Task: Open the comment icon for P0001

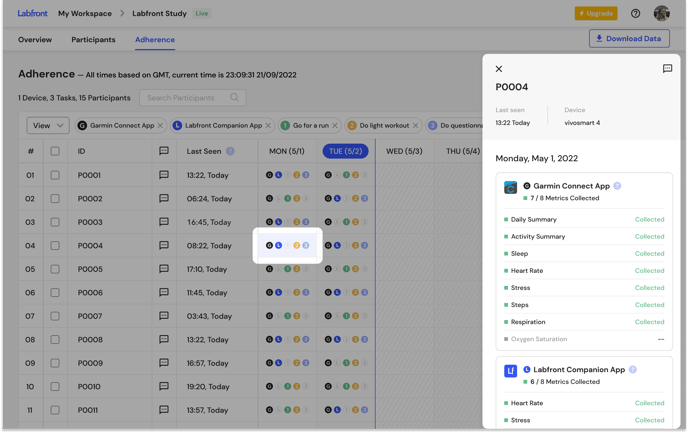Action: [x=164, y=175]
